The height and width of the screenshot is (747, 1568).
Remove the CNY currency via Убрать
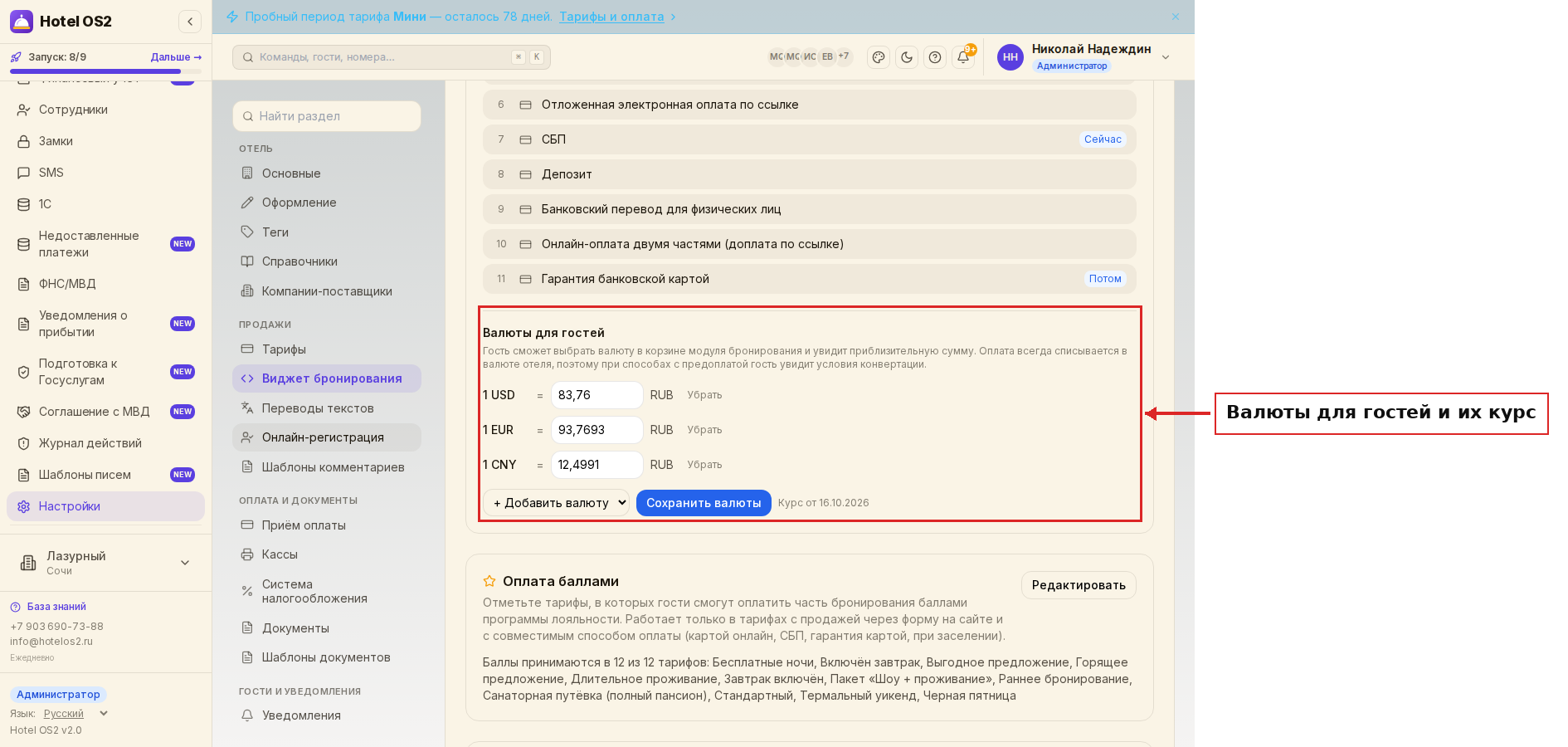[704, 465]
